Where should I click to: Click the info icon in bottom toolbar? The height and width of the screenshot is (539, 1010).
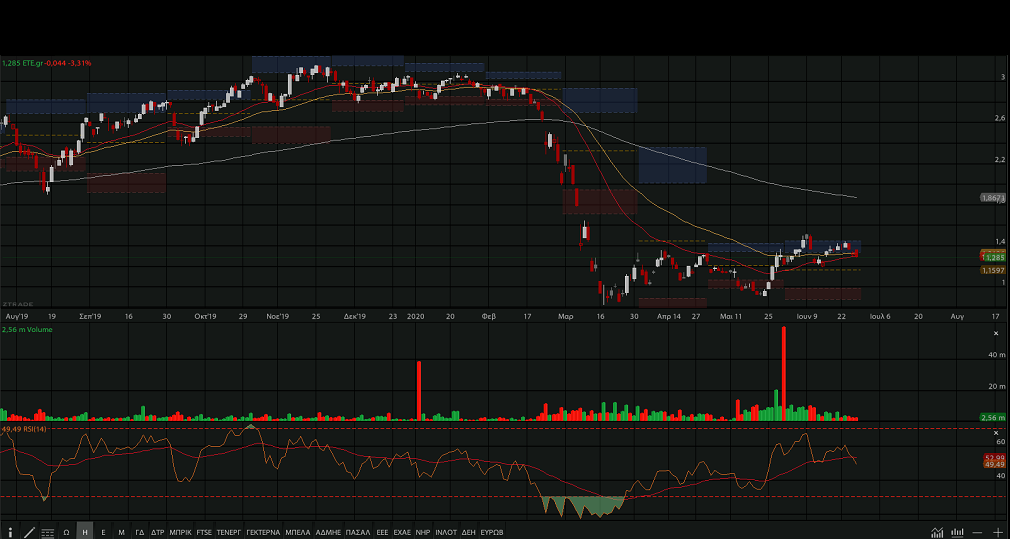tap(11, 532)
